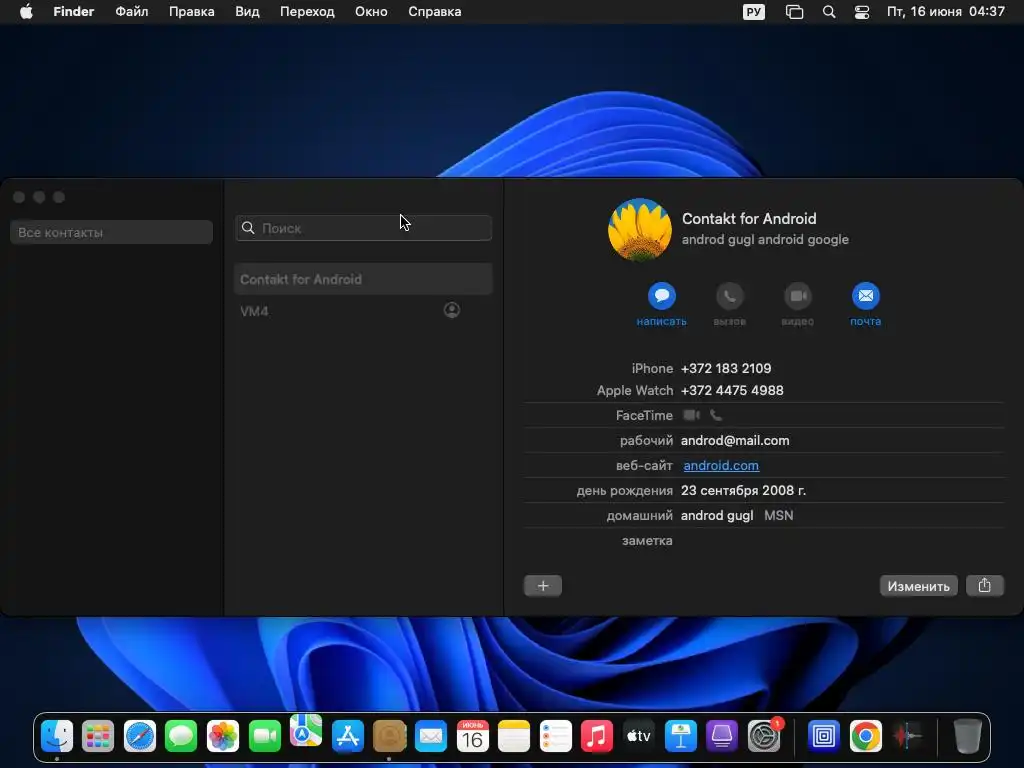
Task: Open the Apple menu
Action: tap(26, 12)
